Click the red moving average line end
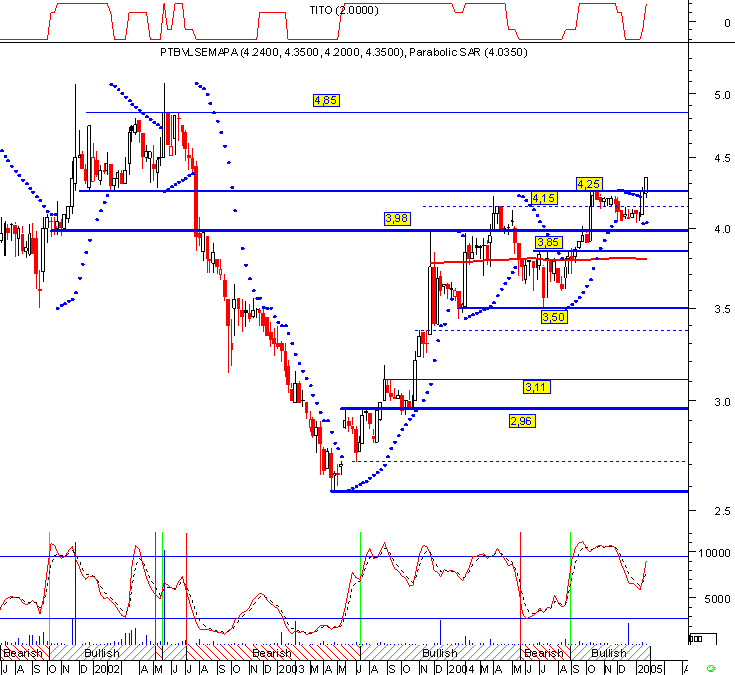 point(645,259)
